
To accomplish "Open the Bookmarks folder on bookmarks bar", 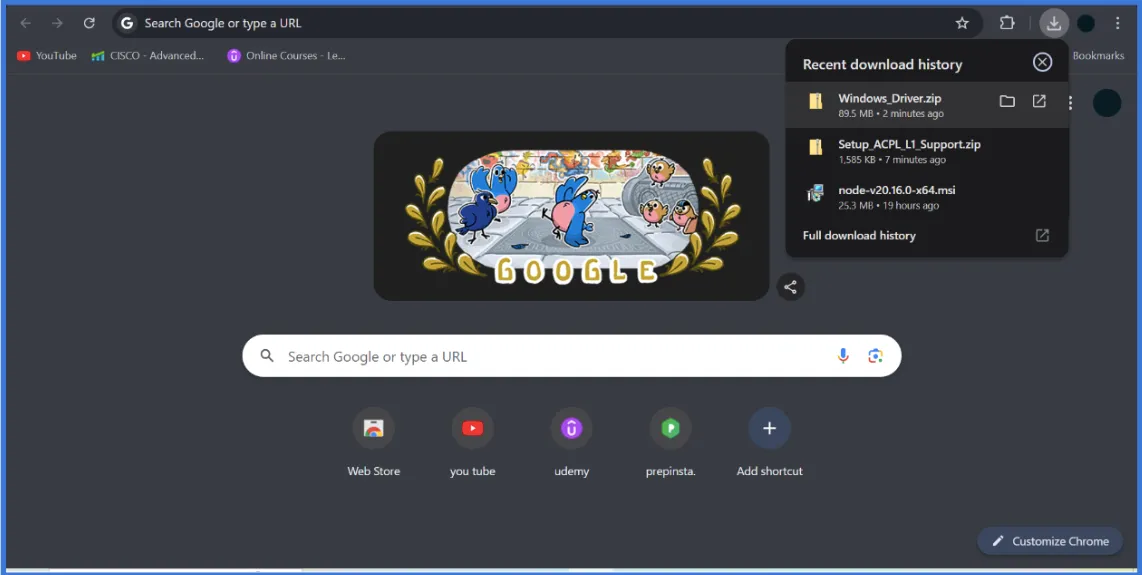I will click(1098, 55).
